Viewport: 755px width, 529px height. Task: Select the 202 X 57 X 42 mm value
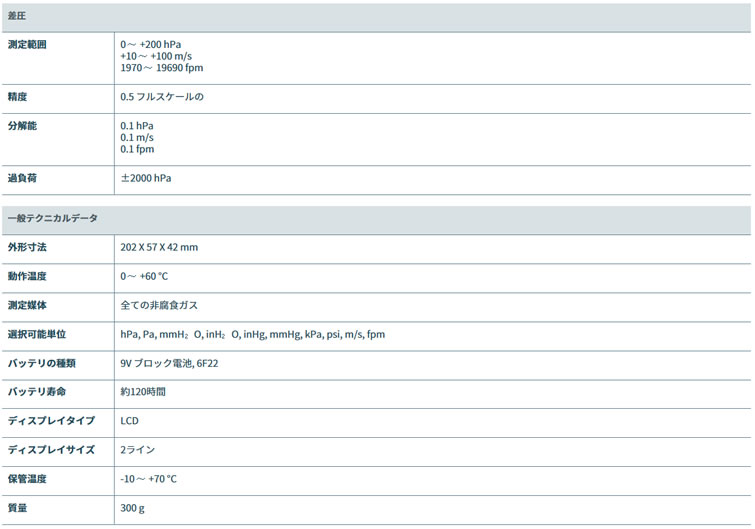(159, 246)
